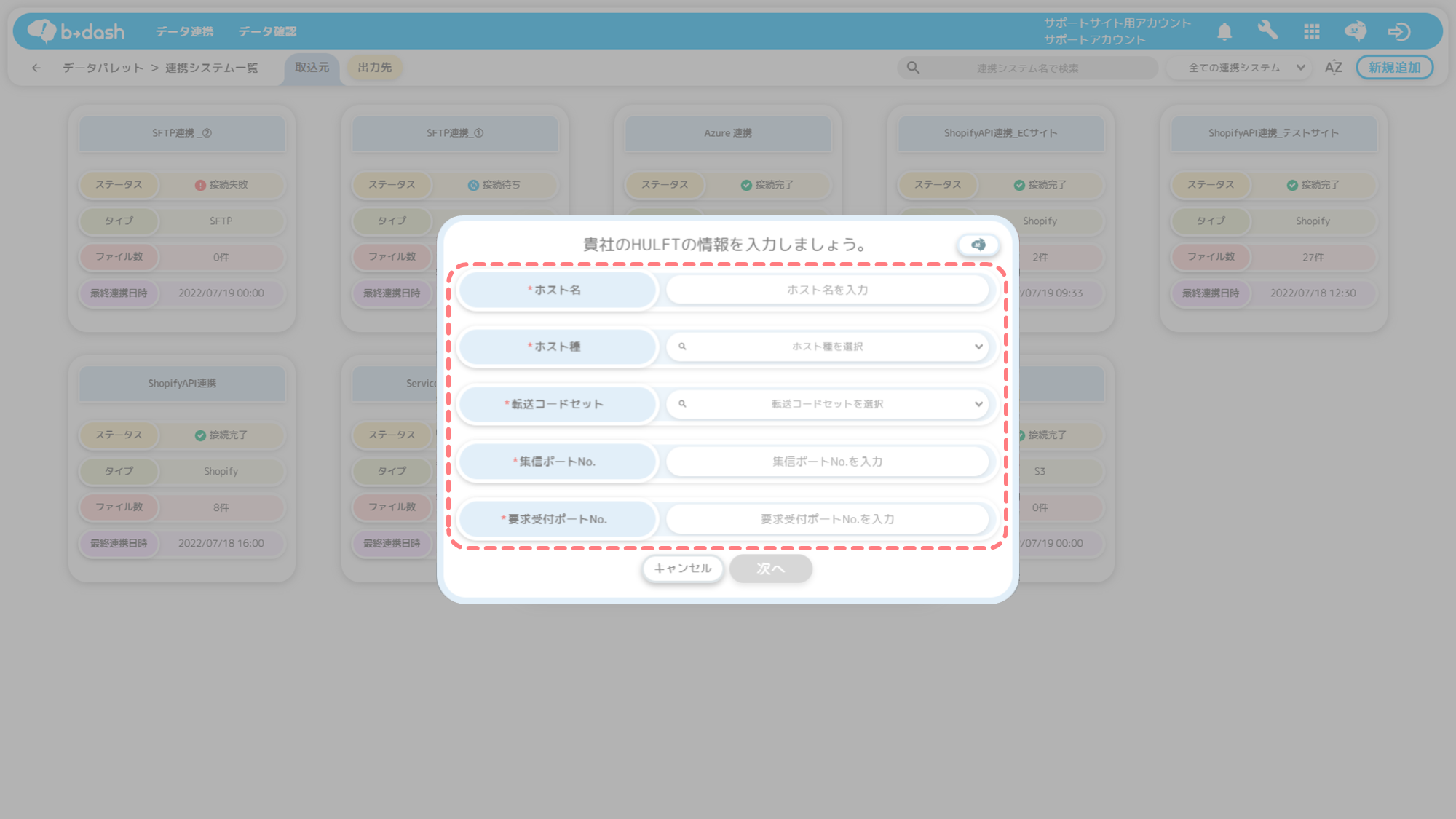
Task: Click the 新規追加 button
Action: (1394, 68)
